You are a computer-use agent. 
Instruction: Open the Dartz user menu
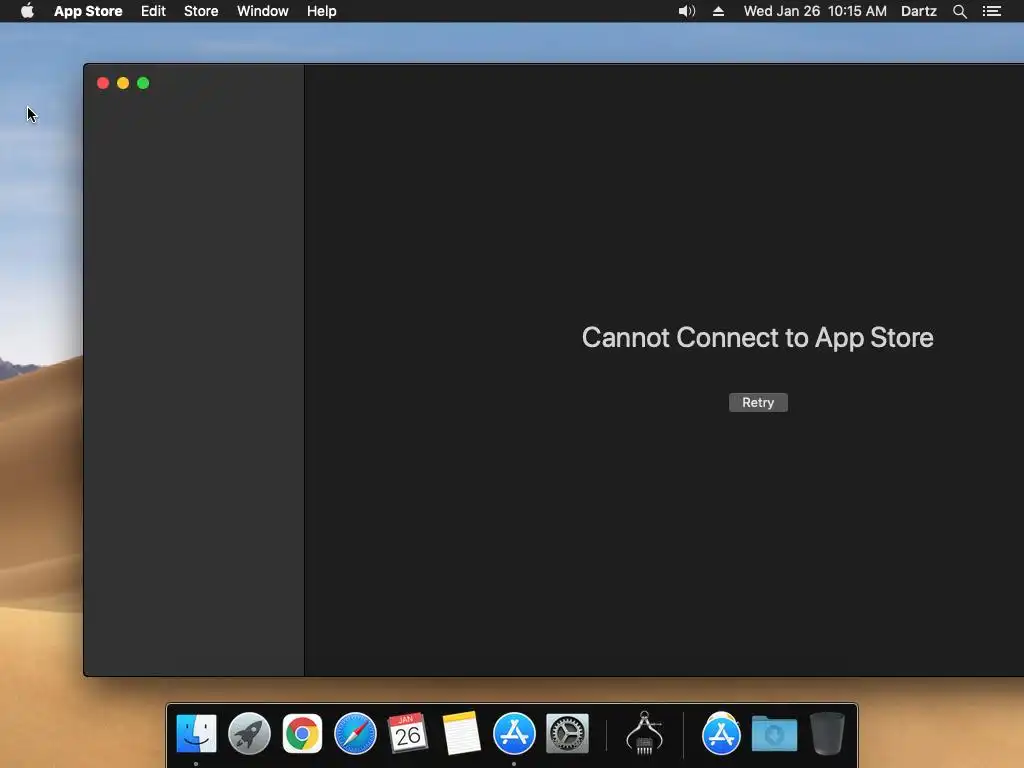tap(918, 11)
